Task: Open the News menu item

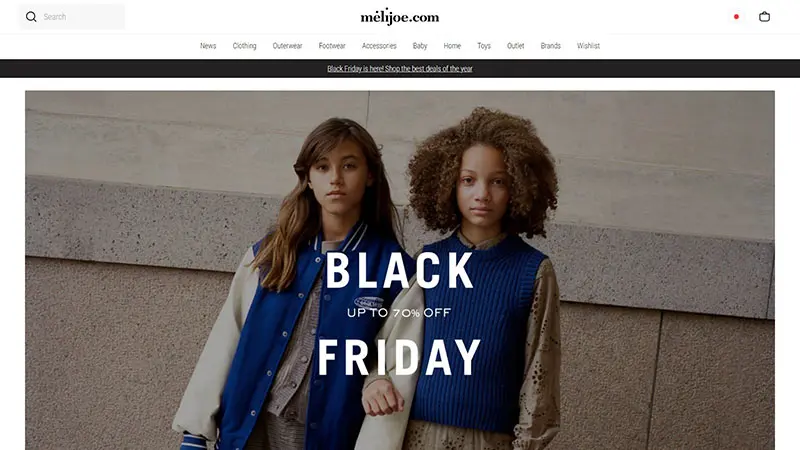Action: [208, 46]
